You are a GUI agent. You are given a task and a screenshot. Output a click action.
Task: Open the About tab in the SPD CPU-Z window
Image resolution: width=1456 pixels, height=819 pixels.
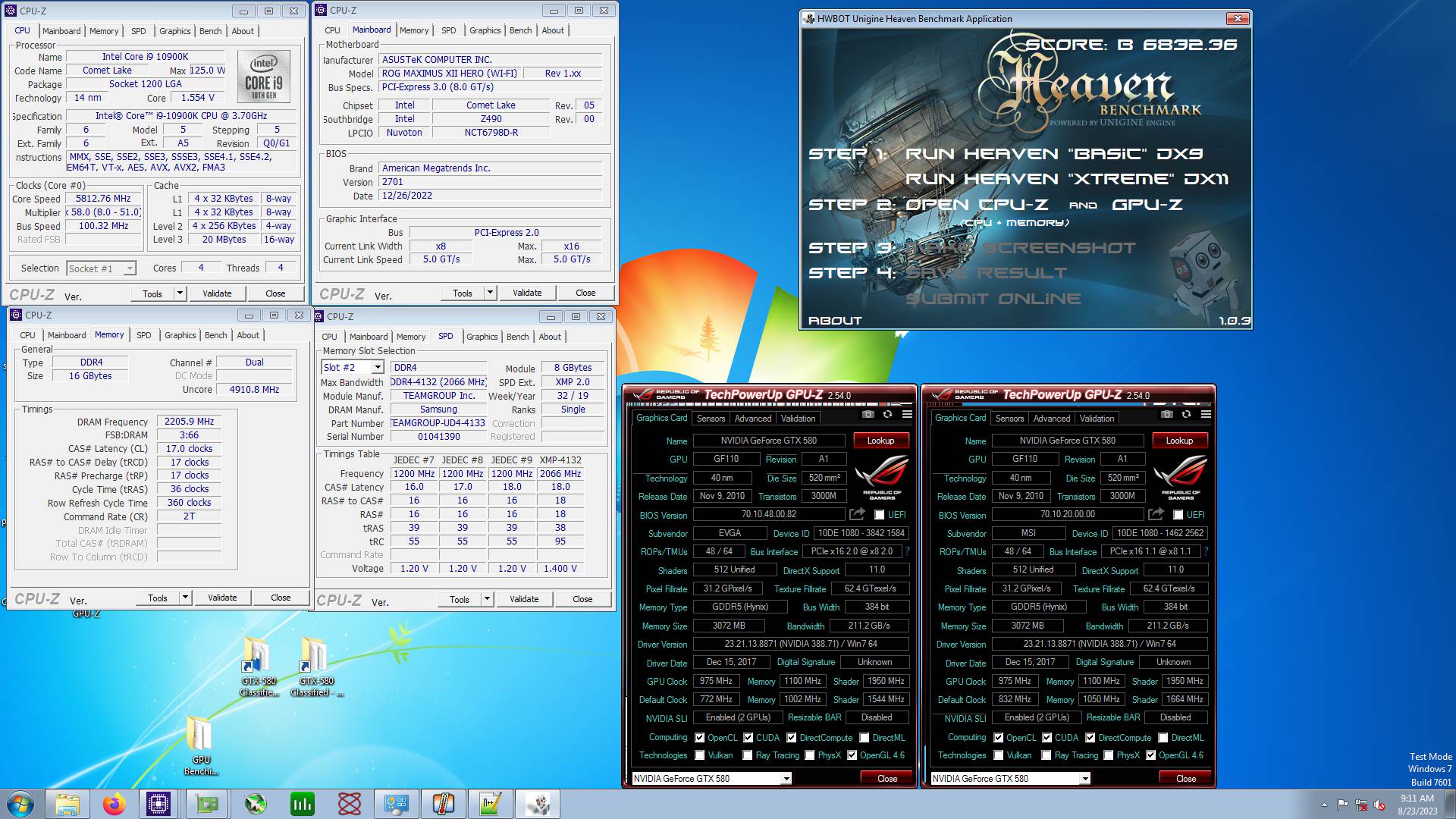point(551,337)
